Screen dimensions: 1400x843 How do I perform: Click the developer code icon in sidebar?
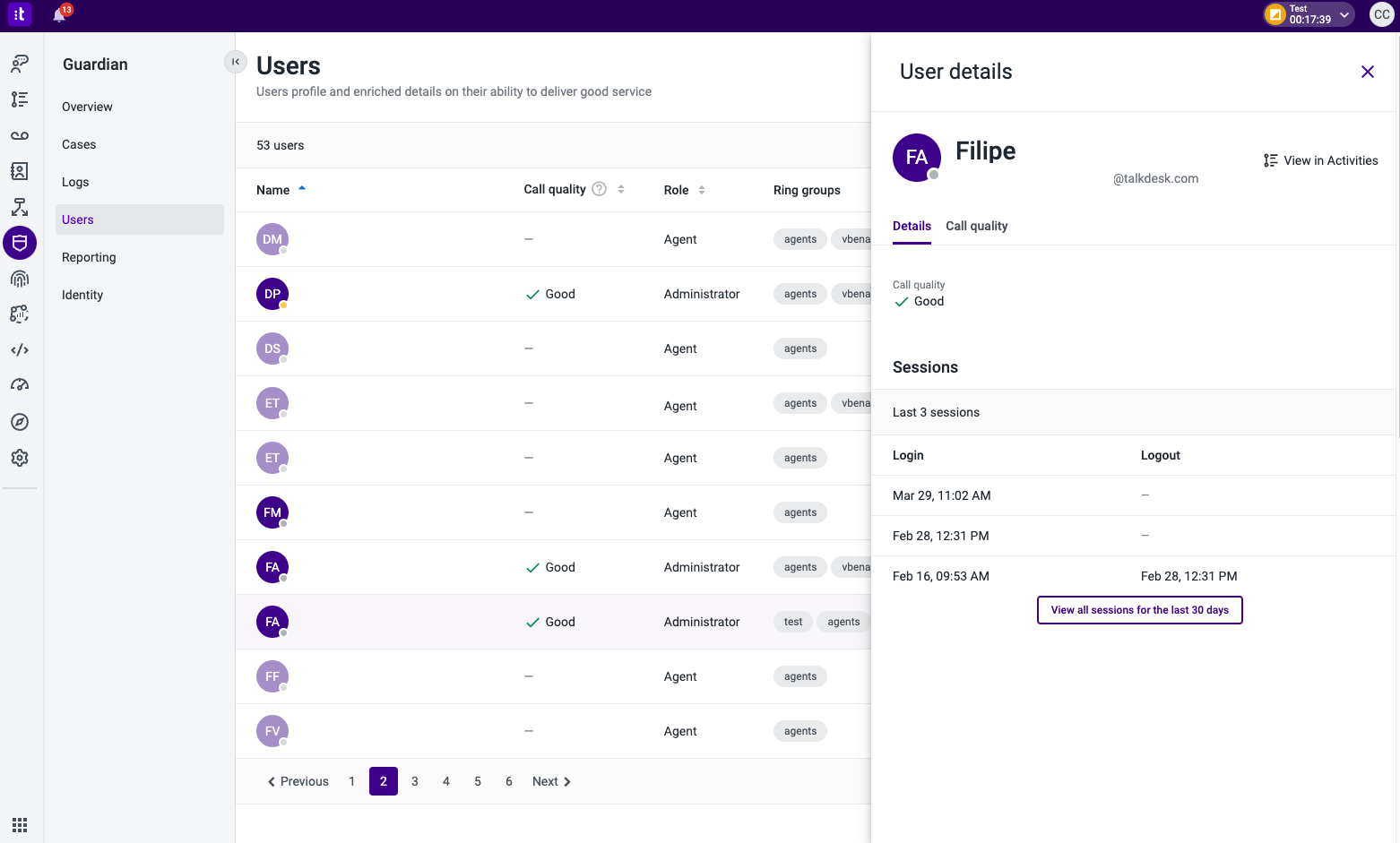pos(20,350)
